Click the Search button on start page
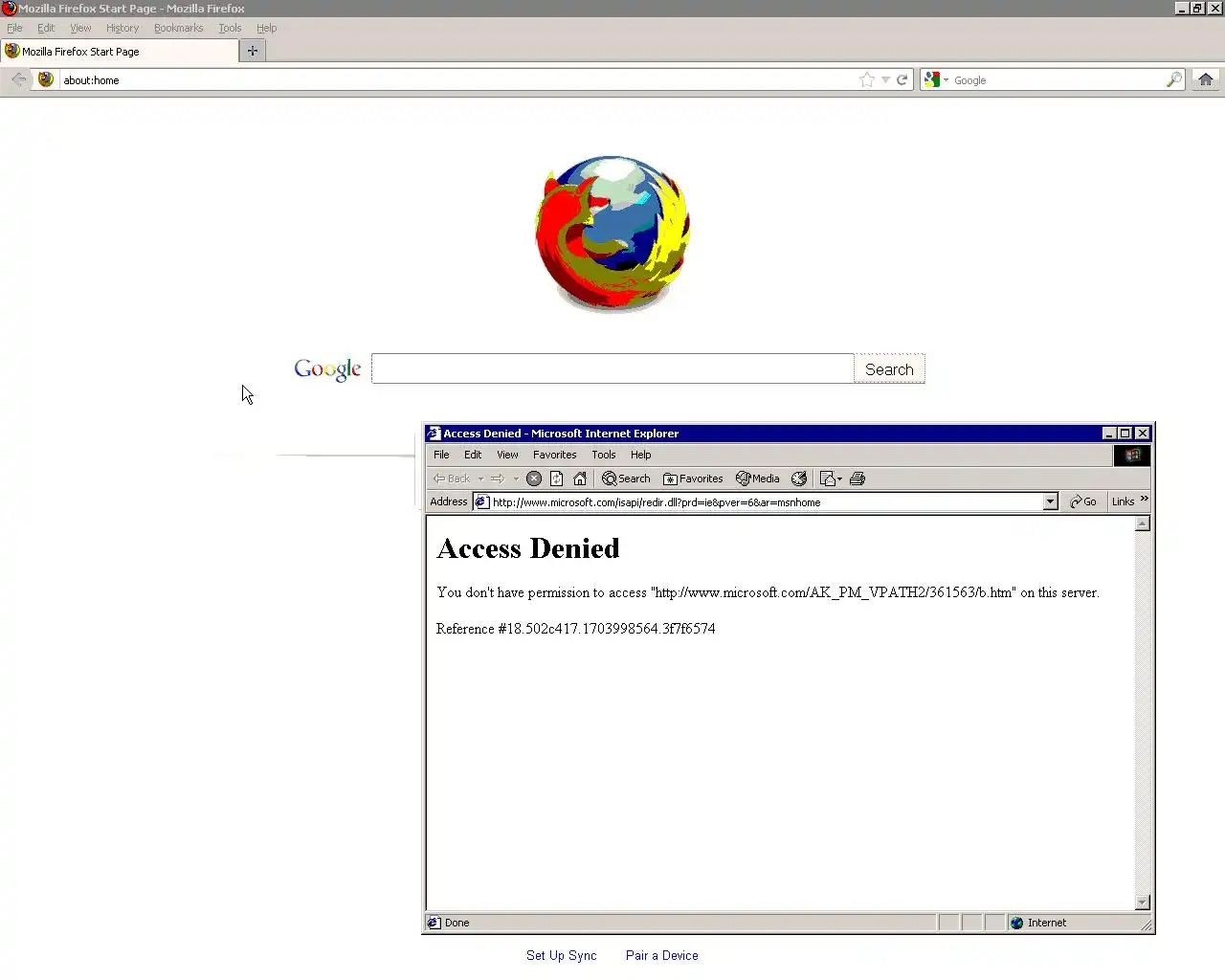 (889, 368)
